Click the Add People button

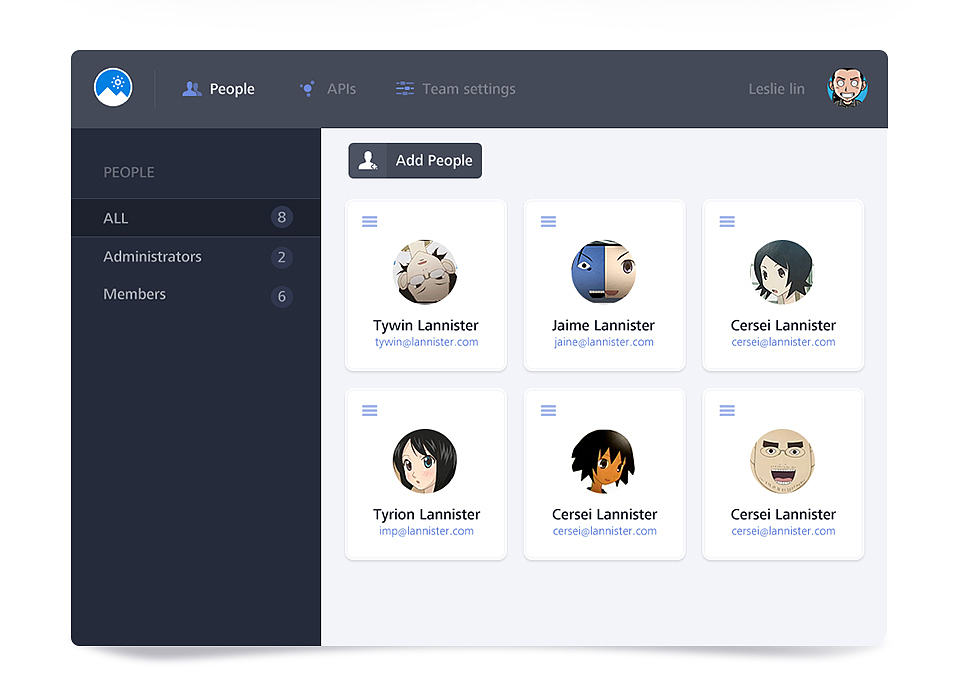click(415, 160)
